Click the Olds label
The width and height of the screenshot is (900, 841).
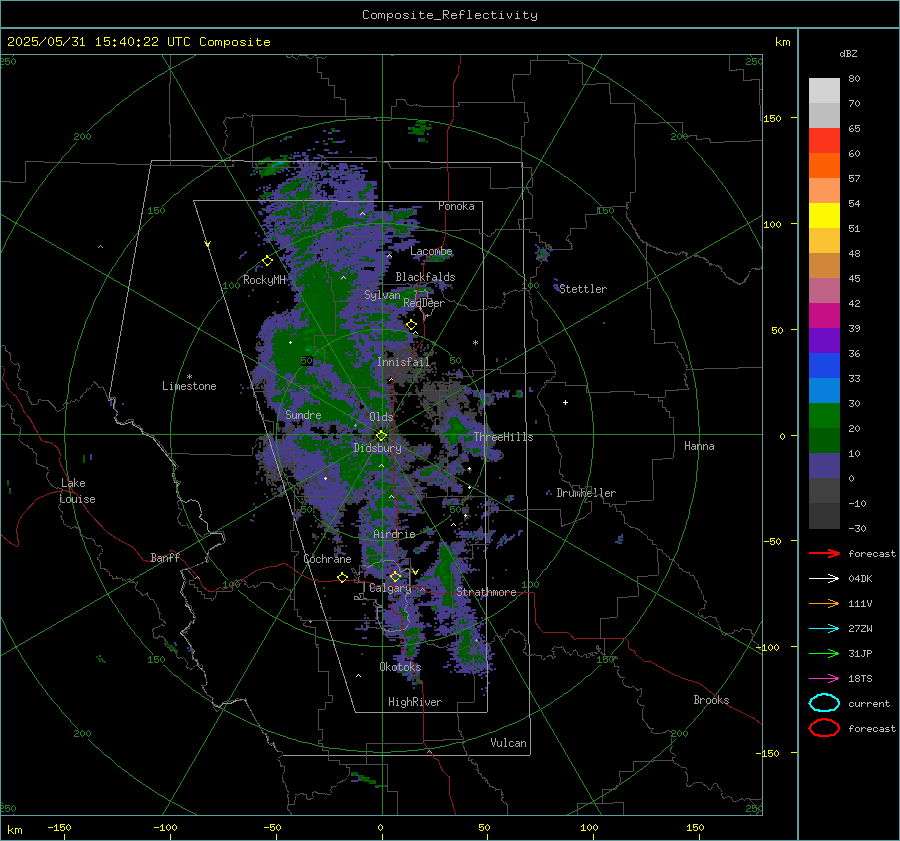(x=381, y=417)
